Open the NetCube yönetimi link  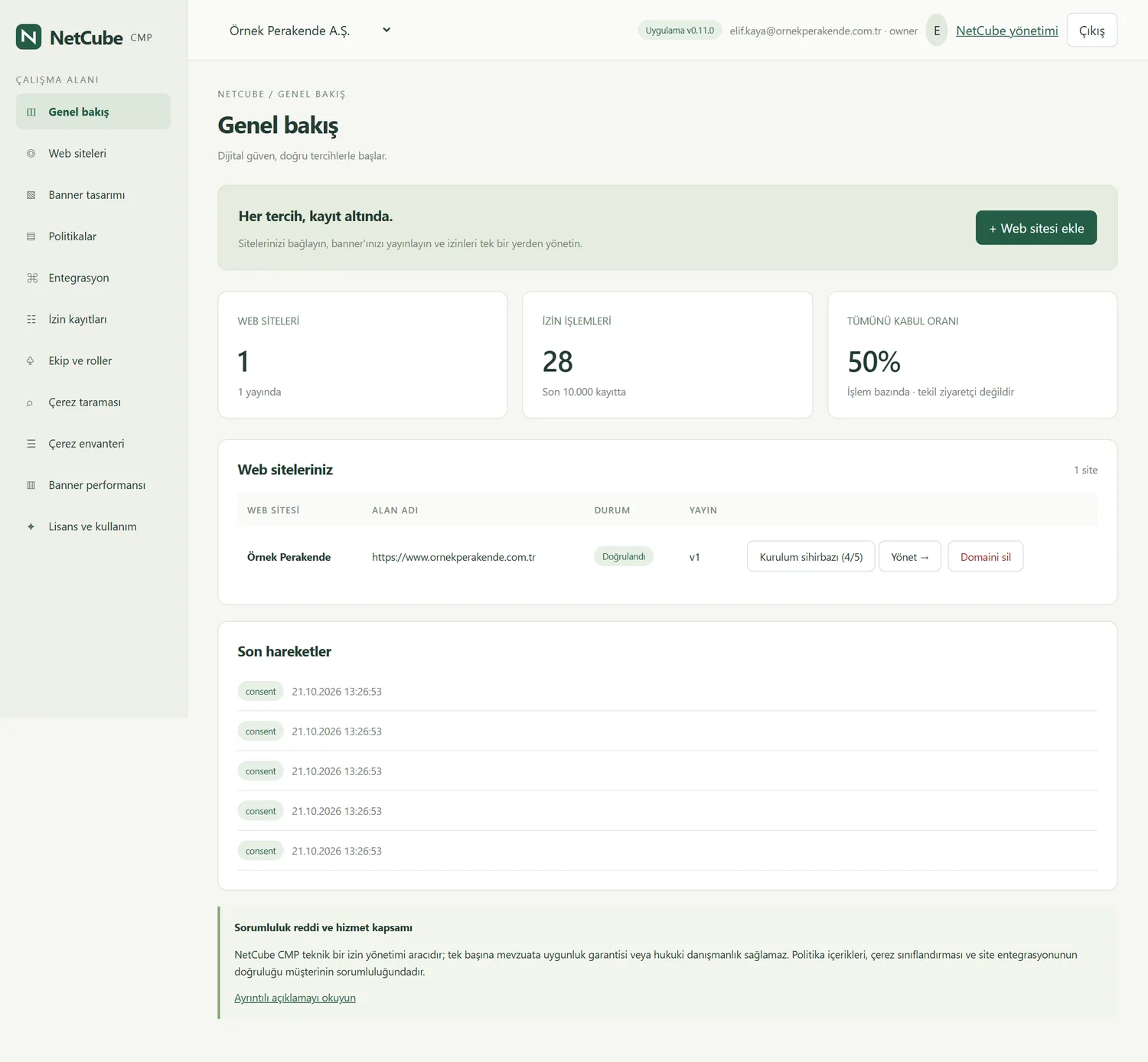pos(1007,31)
